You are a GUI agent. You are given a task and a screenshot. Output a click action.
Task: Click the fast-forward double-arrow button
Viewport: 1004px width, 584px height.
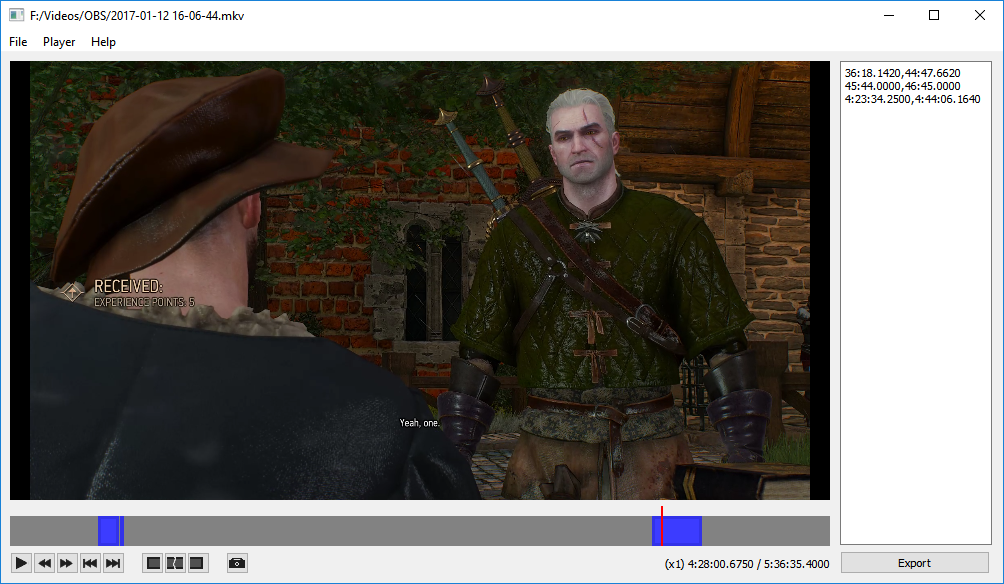(67, 564)
